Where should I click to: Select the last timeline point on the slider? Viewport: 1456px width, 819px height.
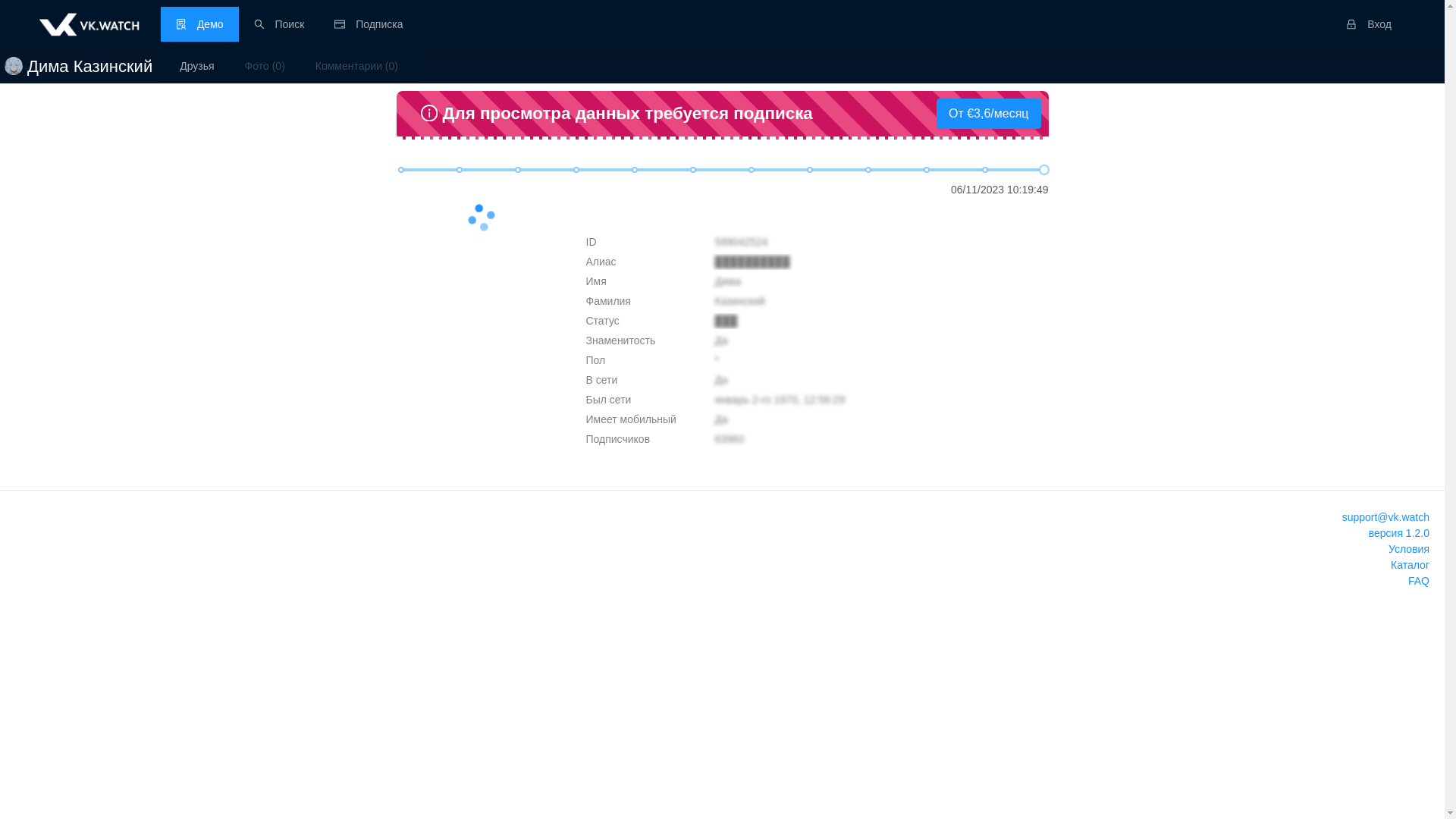(1043, 170)
